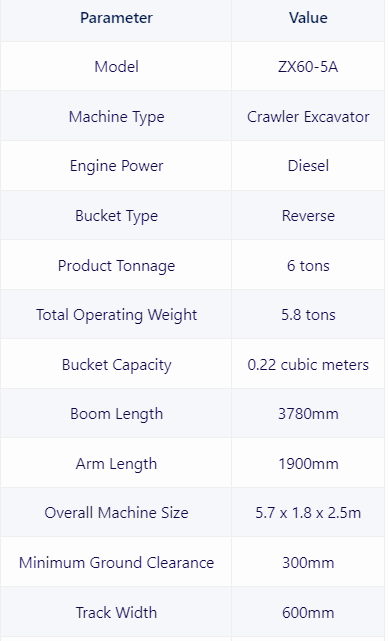Select the Reverse bucket type value
Viewport: 388px width, 641px height.
pos(308,216)
